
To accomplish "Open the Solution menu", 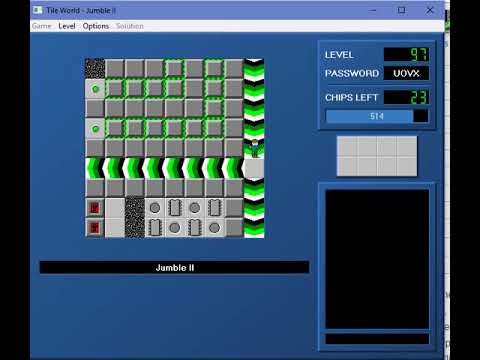I will point(130,26).
